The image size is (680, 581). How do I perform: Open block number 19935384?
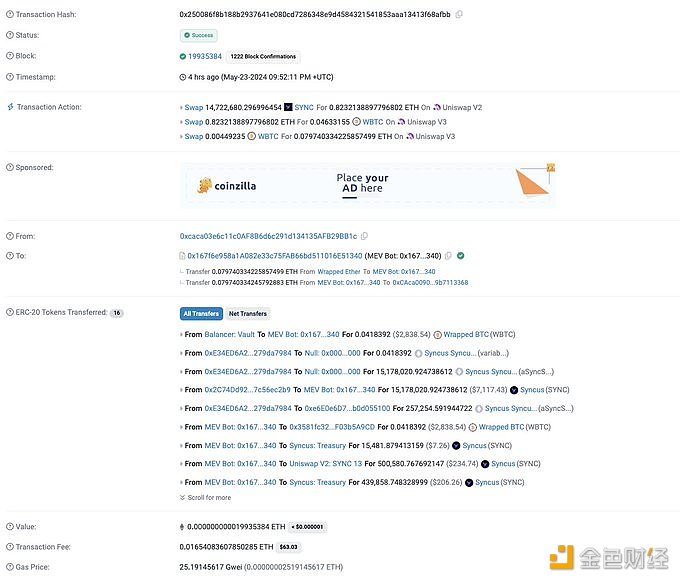205,56
